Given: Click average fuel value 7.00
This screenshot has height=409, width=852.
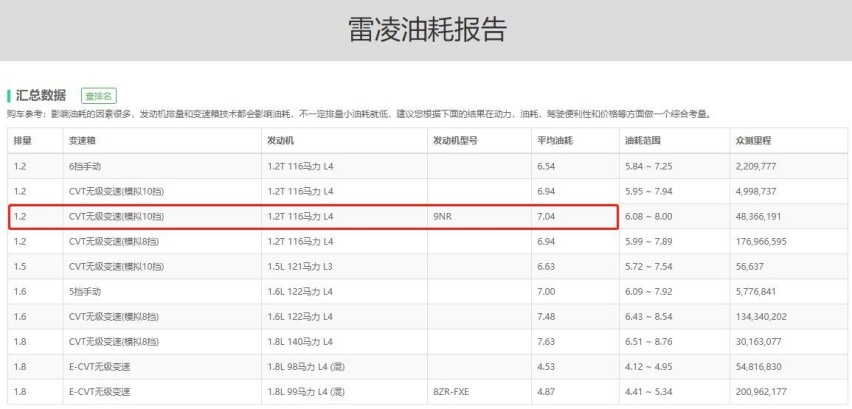Looking at the screenshot, I should 546,292.
